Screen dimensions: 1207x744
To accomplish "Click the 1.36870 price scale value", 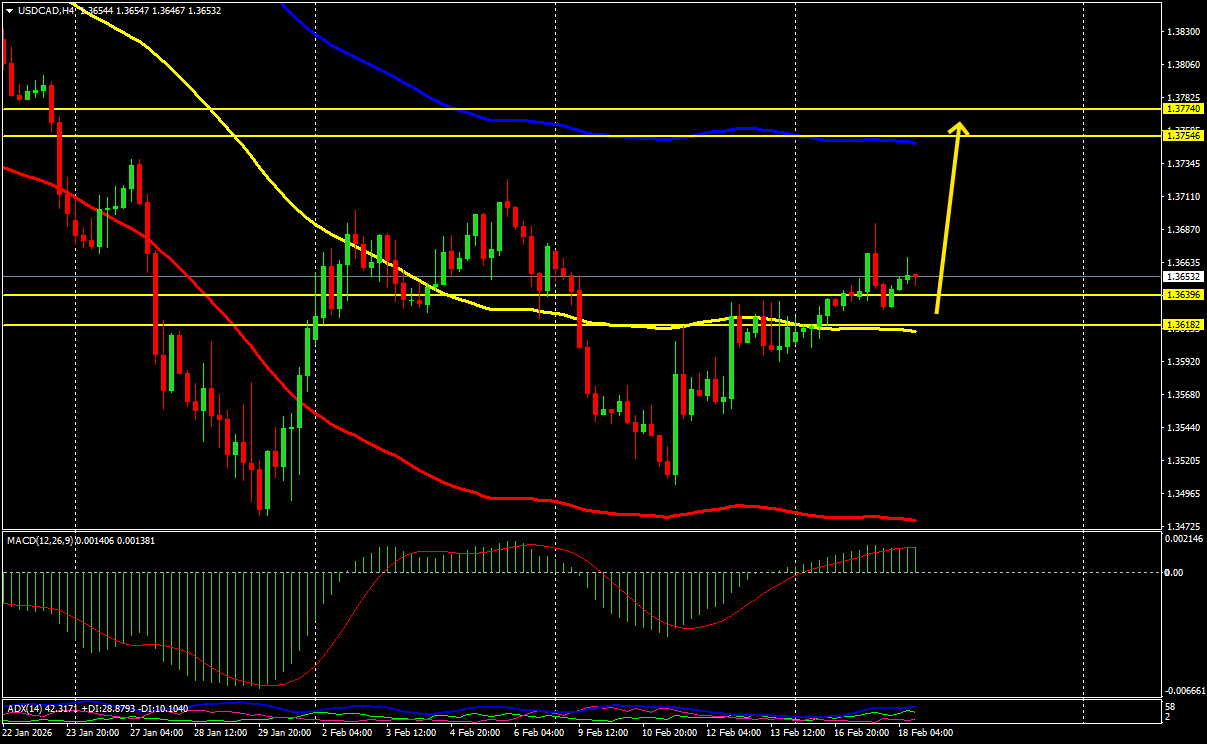I will click(1183, 230).
